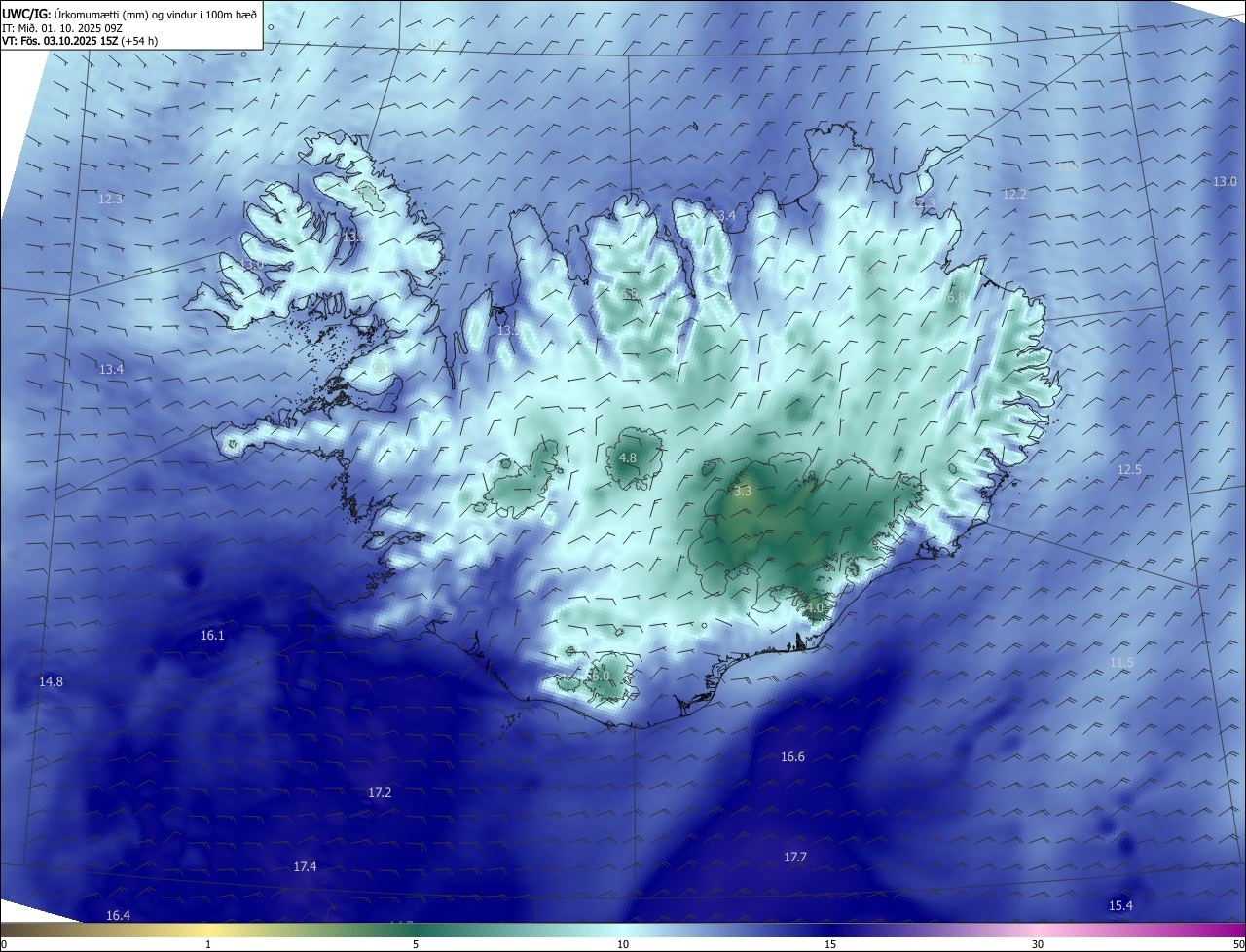
Task: Select the 11.5 value east of Iceland
Action: click(x=1121, y=662)
